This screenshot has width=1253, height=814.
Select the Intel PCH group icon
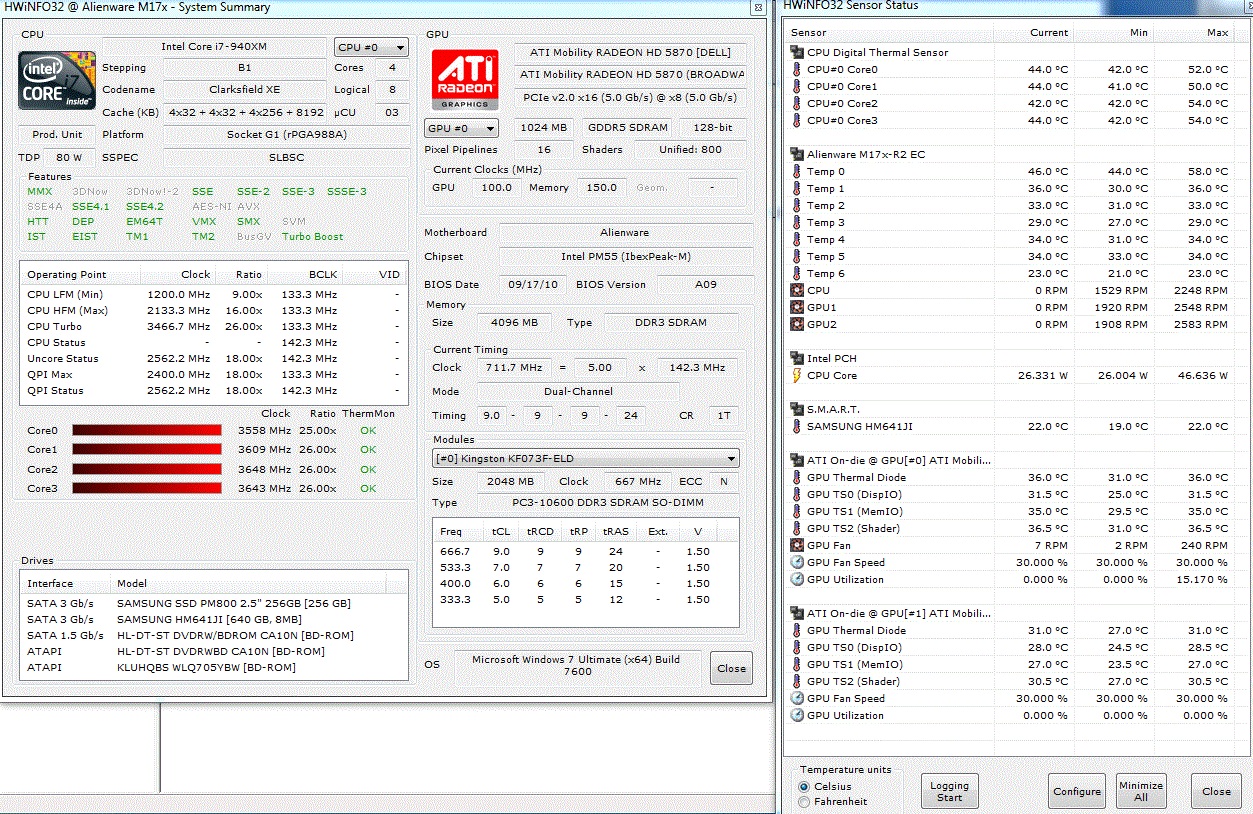(x=796, y=358)
